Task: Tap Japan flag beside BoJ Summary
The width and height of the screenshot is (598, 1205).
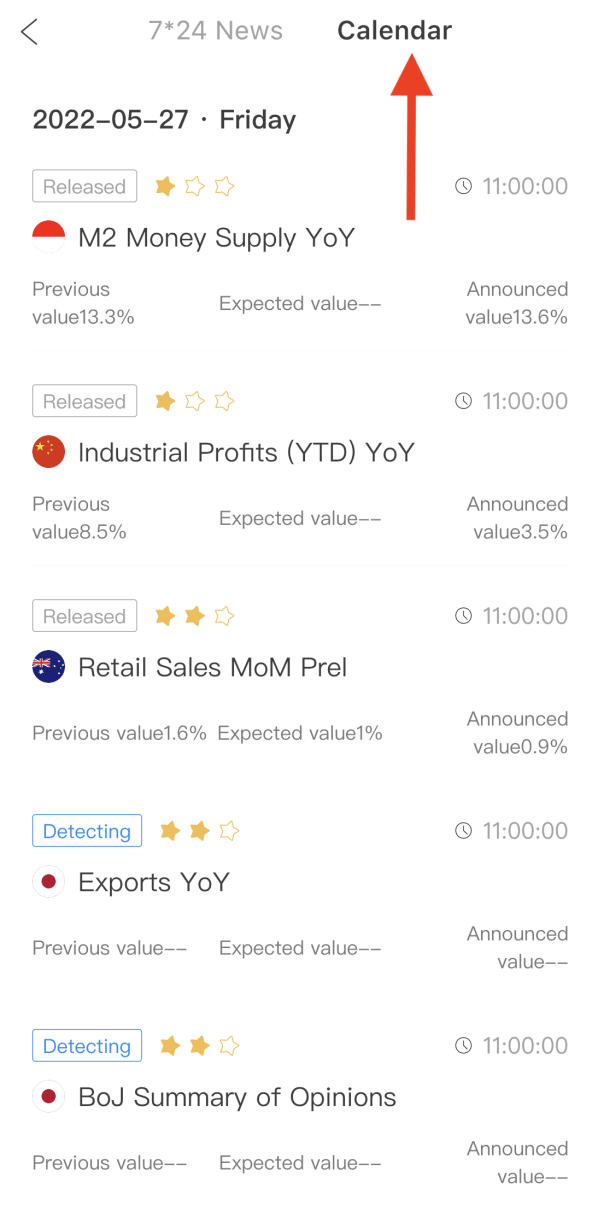Action: point(48,1097)
